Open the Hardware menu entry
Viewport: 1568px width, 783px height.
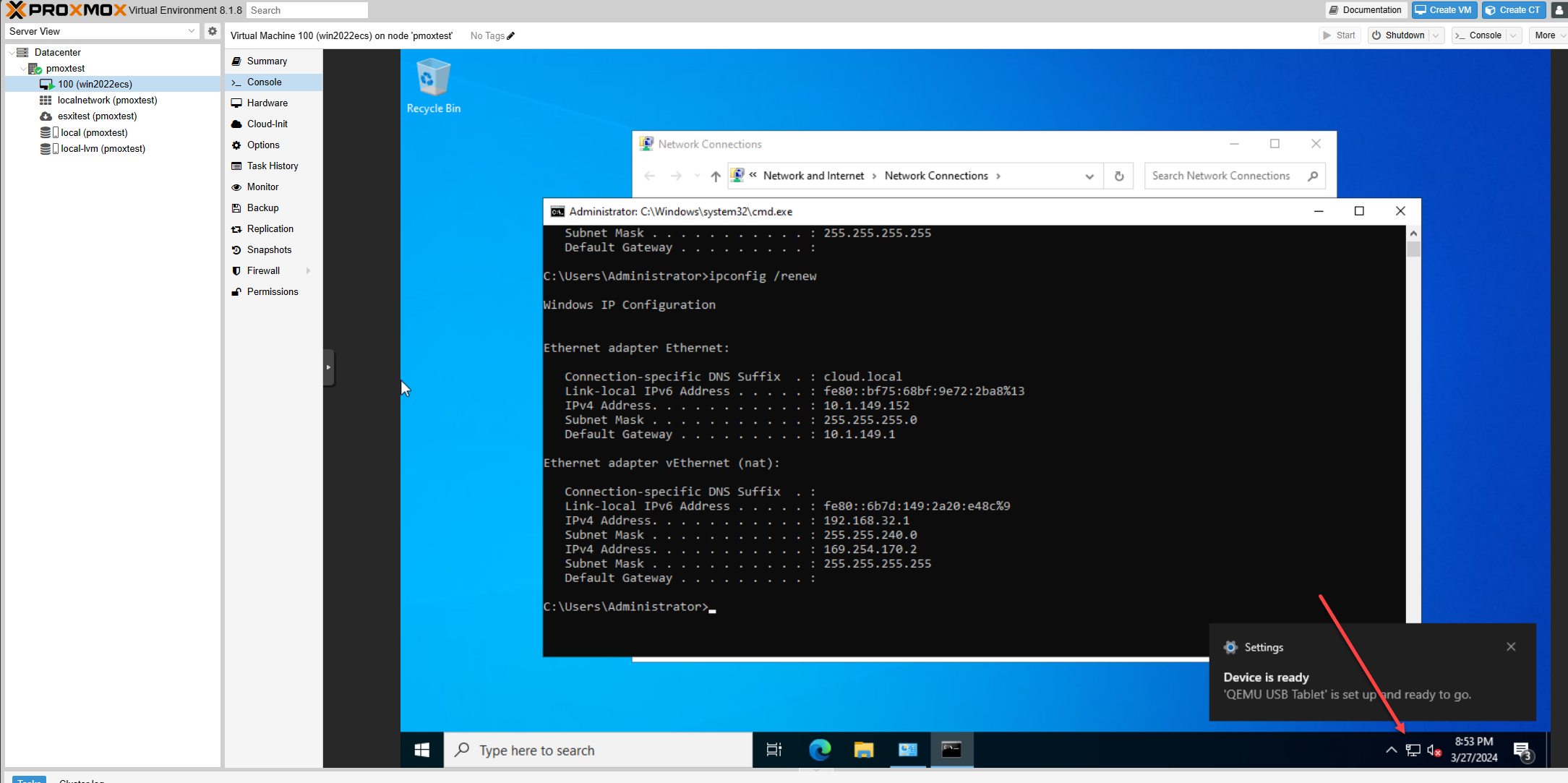[267, 103]
